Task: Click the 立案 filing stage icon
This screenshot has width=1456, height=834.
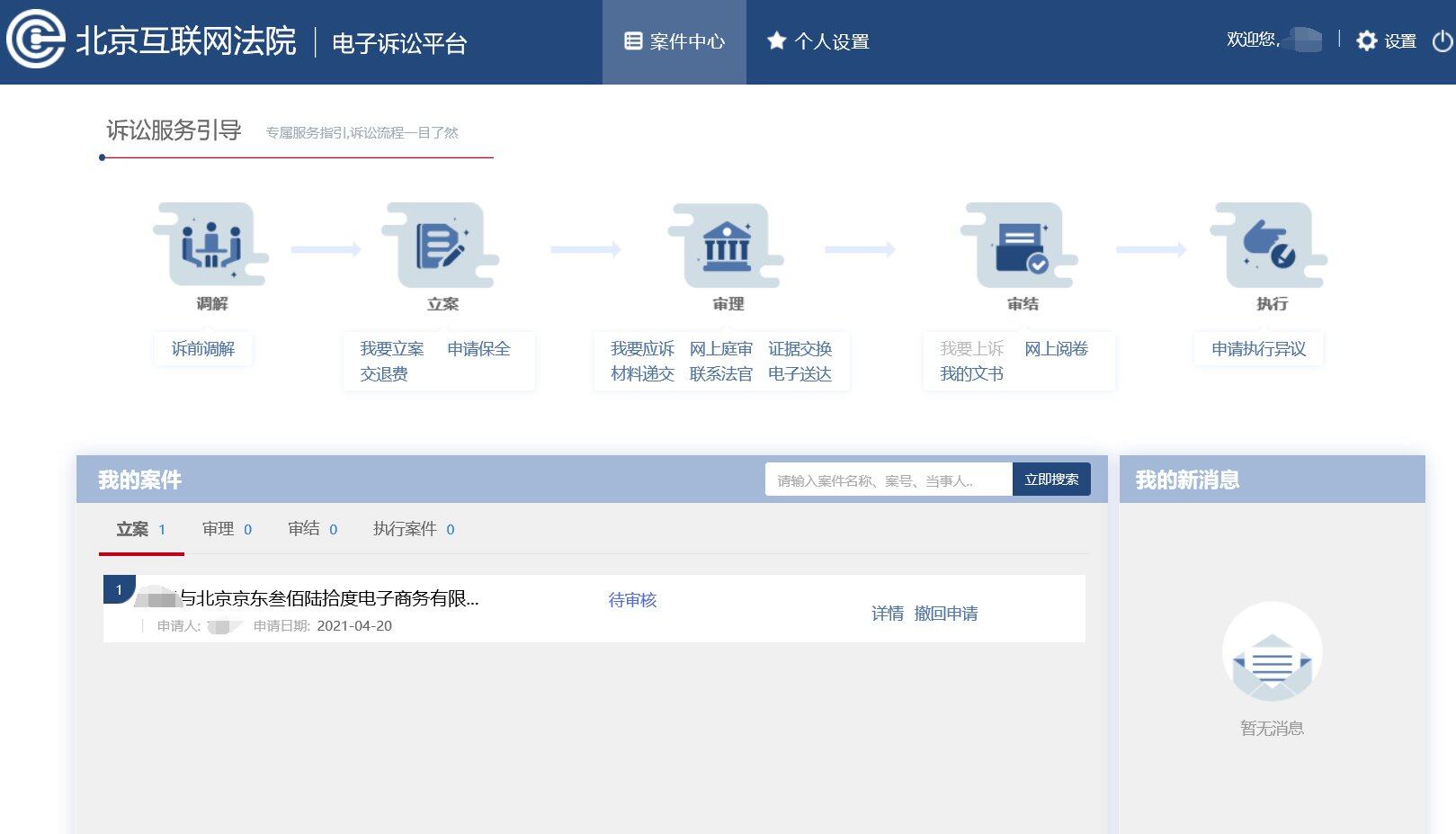Action: tap(442, 245)
